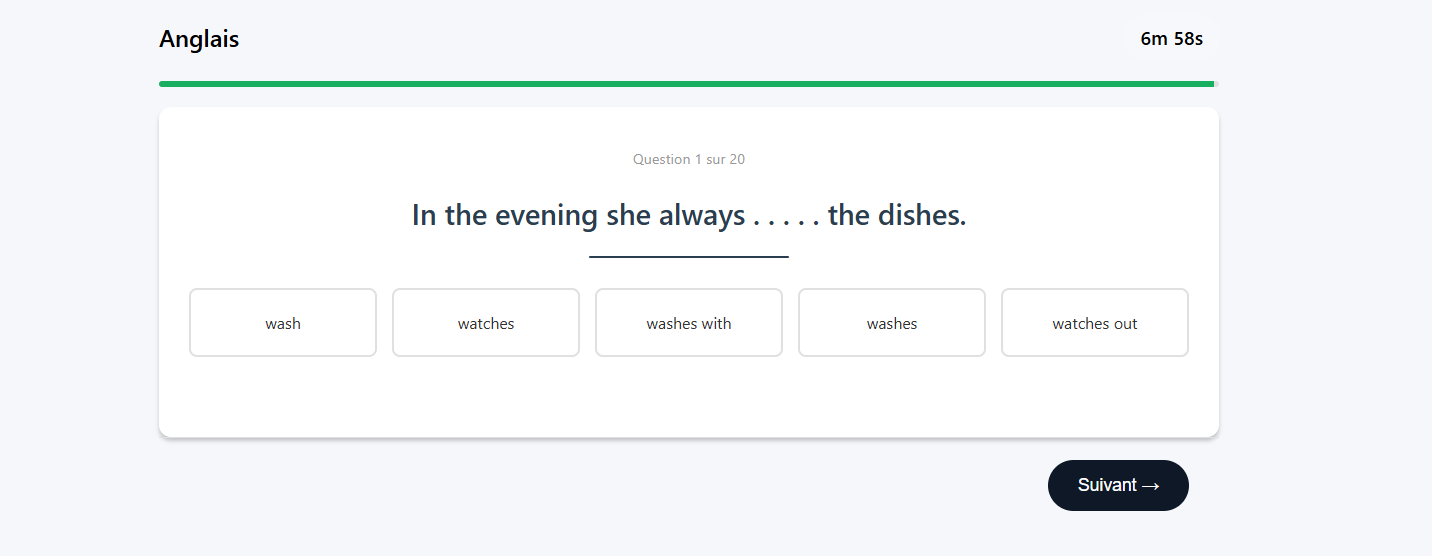1432x556 pixels.
Task: Click the word "always" in the sentence
Action: (702, 216)
